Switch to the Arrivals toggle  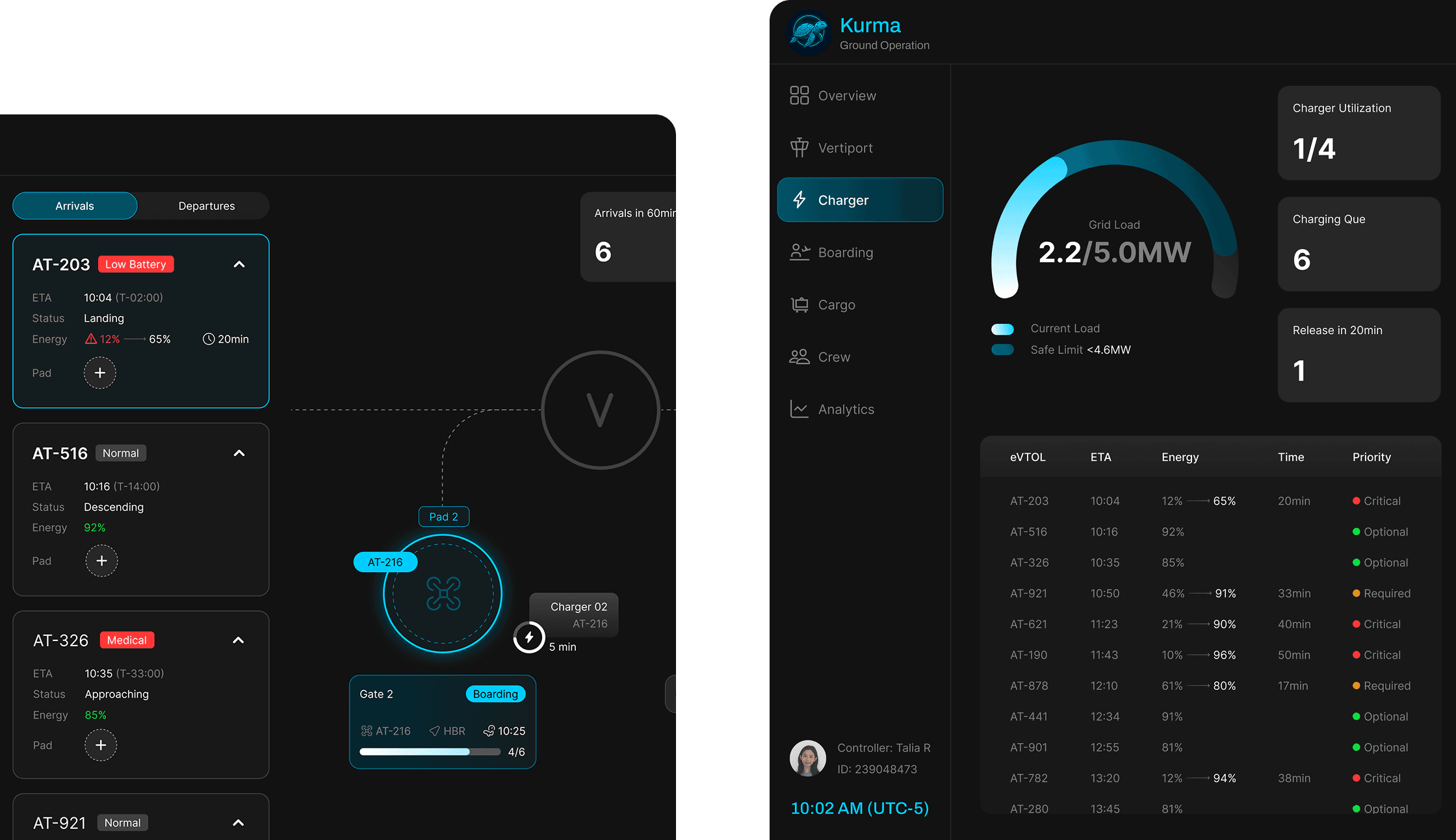tap(75, 206)
